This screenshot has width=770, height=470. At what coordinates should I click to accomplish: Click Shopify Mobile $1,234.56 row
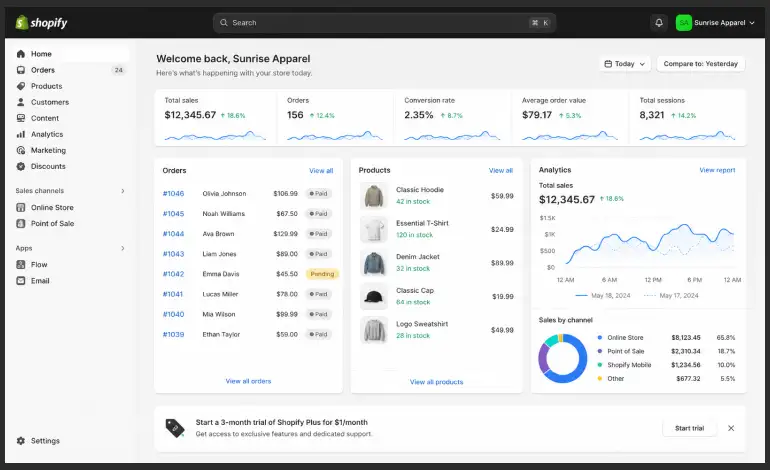pyautogui.click(x=666, y=365)
